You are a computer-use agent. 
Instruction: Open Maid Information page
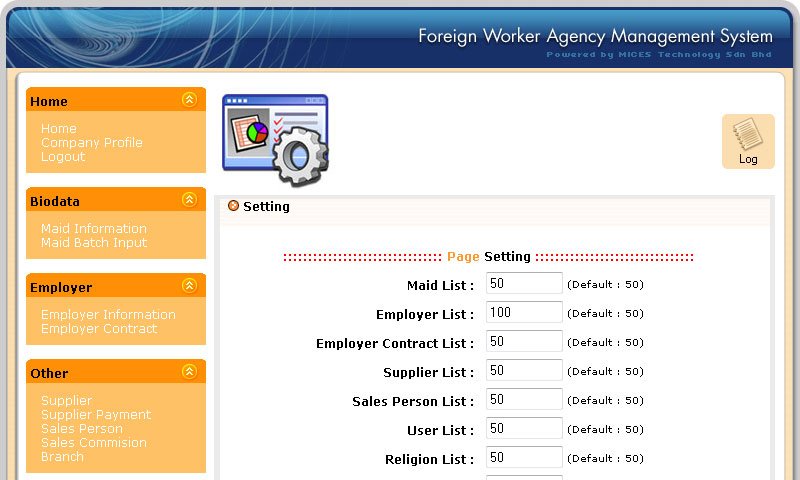click(94, 229)
